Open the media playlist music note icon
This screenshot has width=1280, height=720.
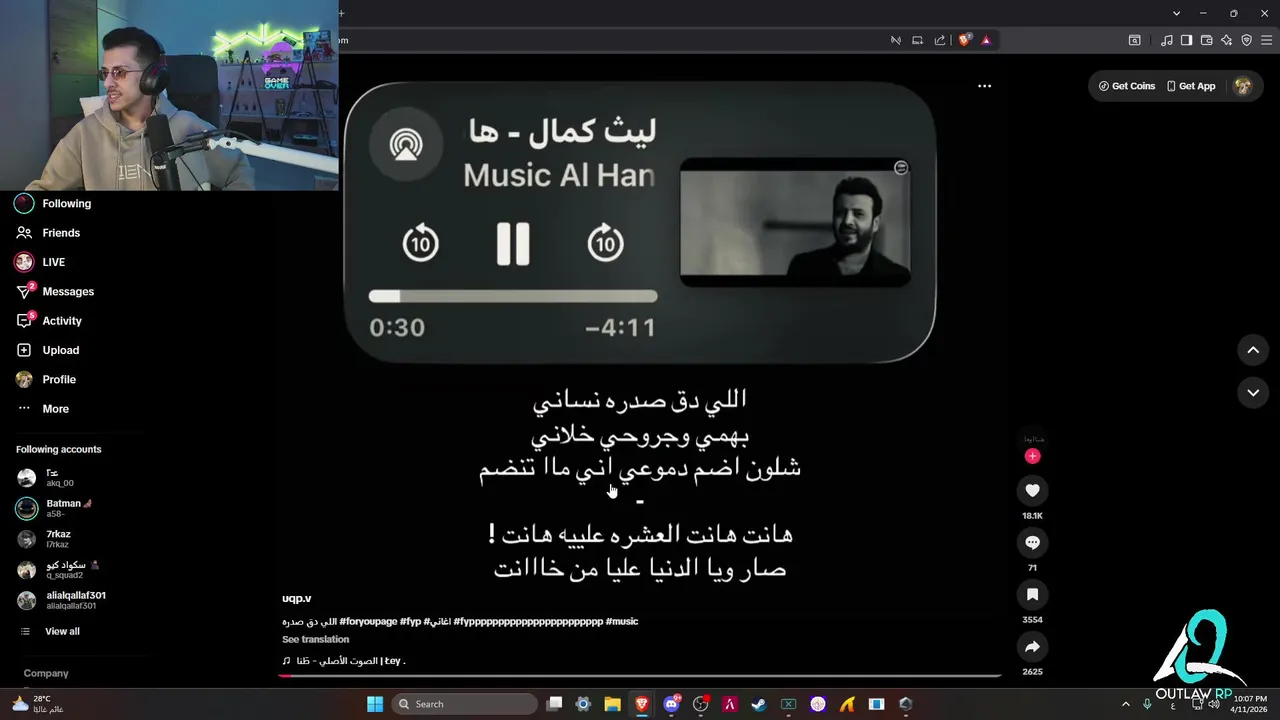[1166, 40]
